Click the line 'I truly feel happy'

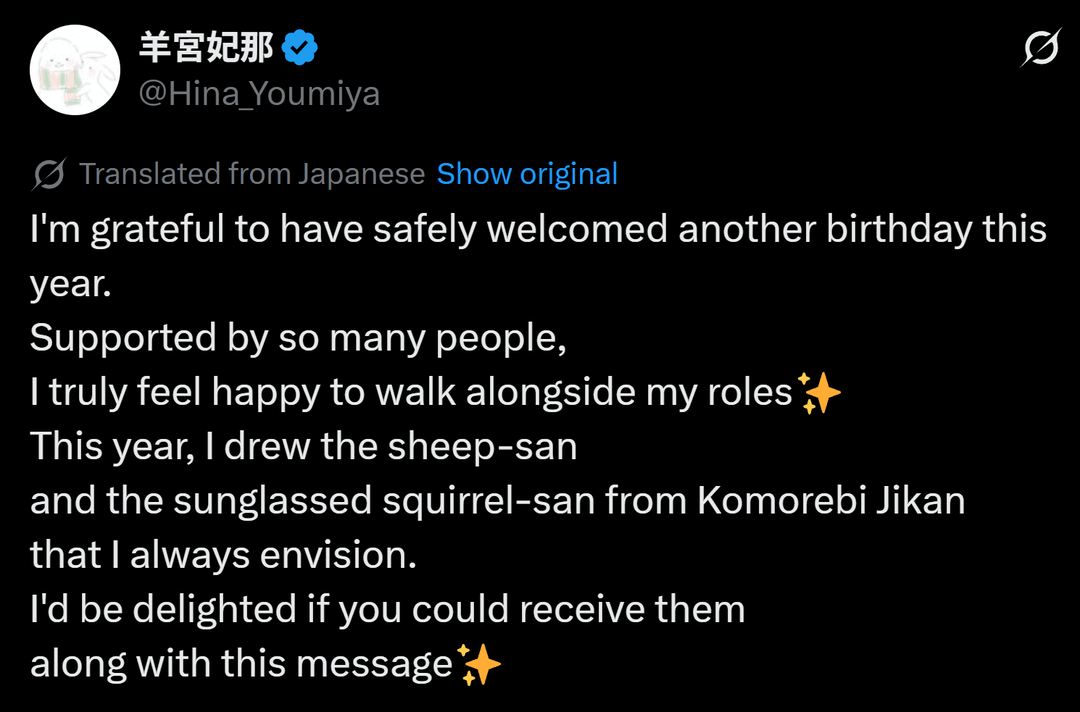pyautogui.click(x=410, y=393)
